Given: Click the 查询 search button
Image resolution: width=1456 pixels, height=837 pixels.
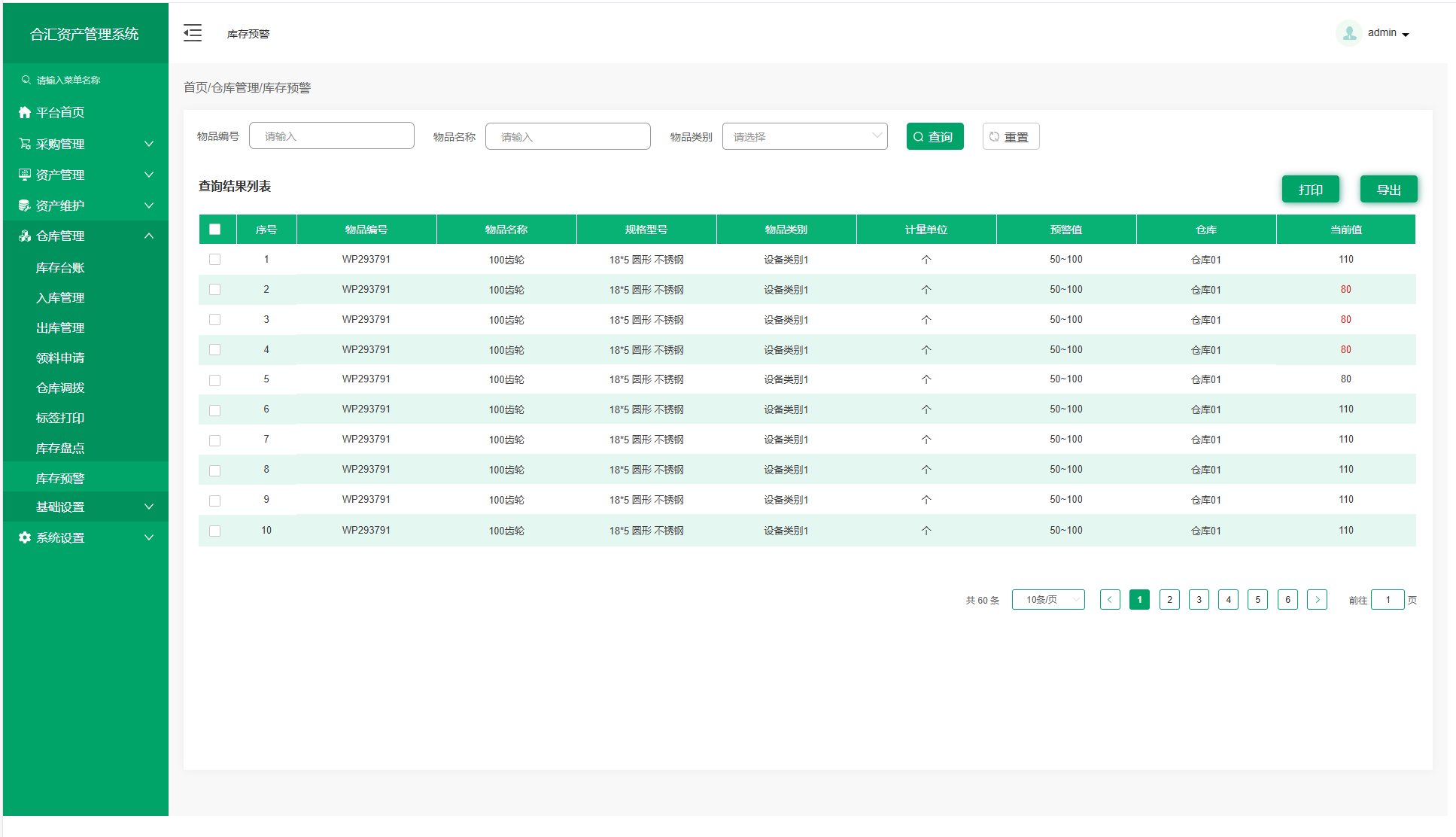Looking at the screenshot, I should coord(935,136).
